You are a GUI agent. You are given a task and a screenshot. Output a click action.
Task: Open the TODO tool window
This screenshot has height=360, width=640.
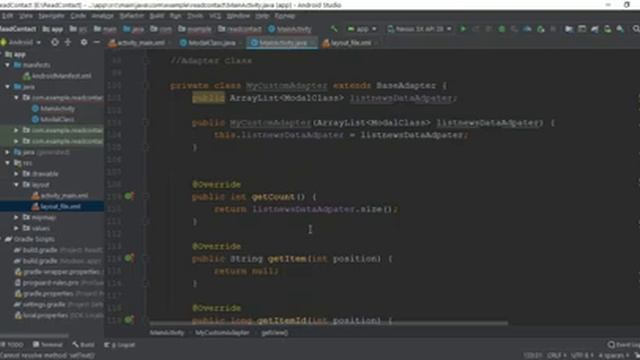[x=12, y=345]
